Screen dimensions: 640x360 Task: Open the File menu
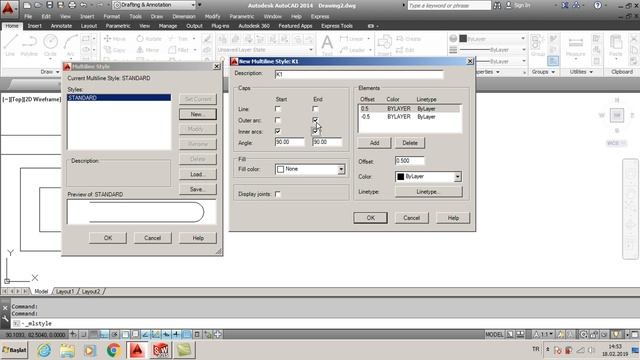click(28, 16)
